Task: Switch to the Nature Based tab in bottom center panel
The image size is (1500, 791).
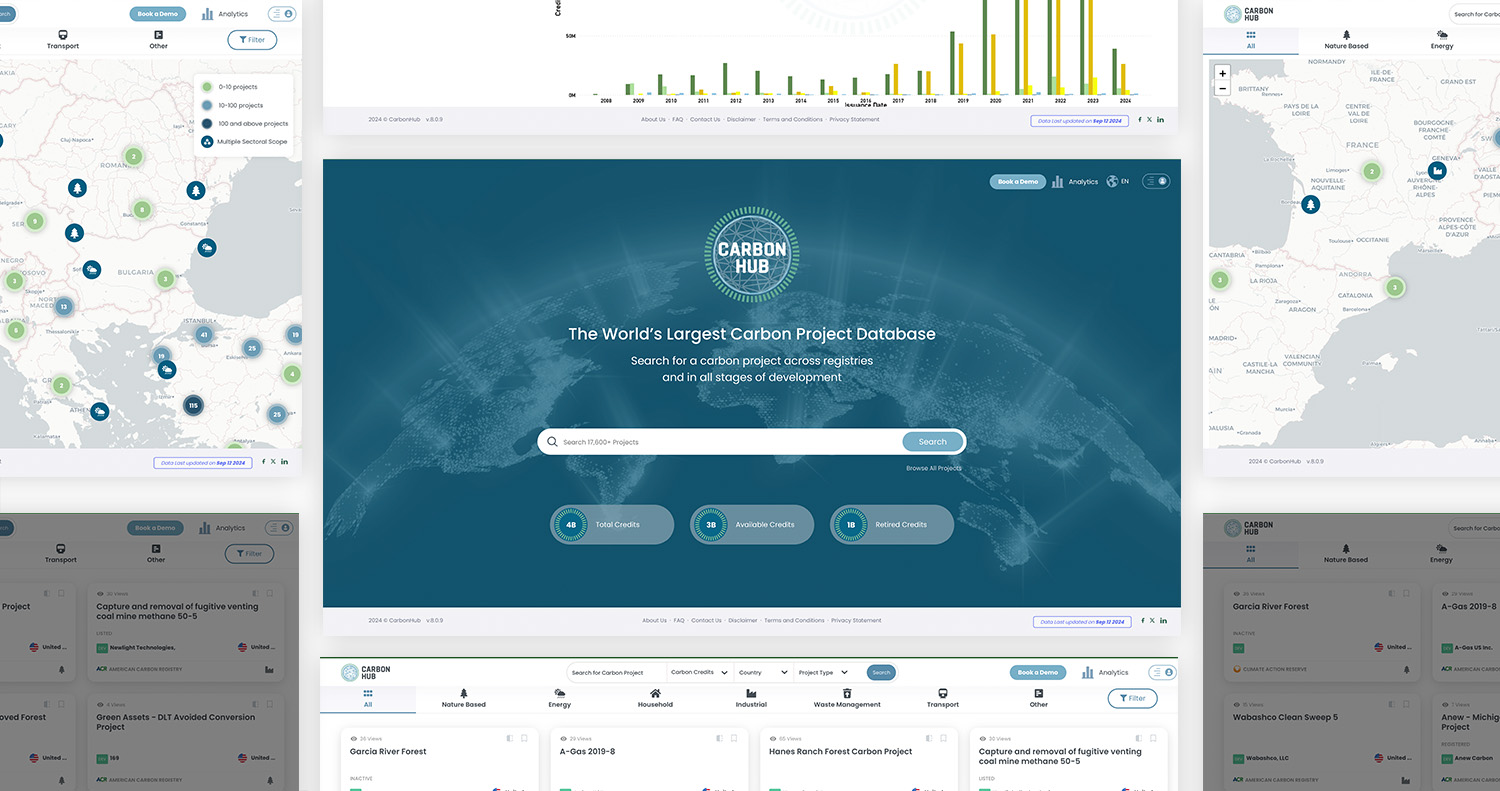Action: tap(463, 698)
